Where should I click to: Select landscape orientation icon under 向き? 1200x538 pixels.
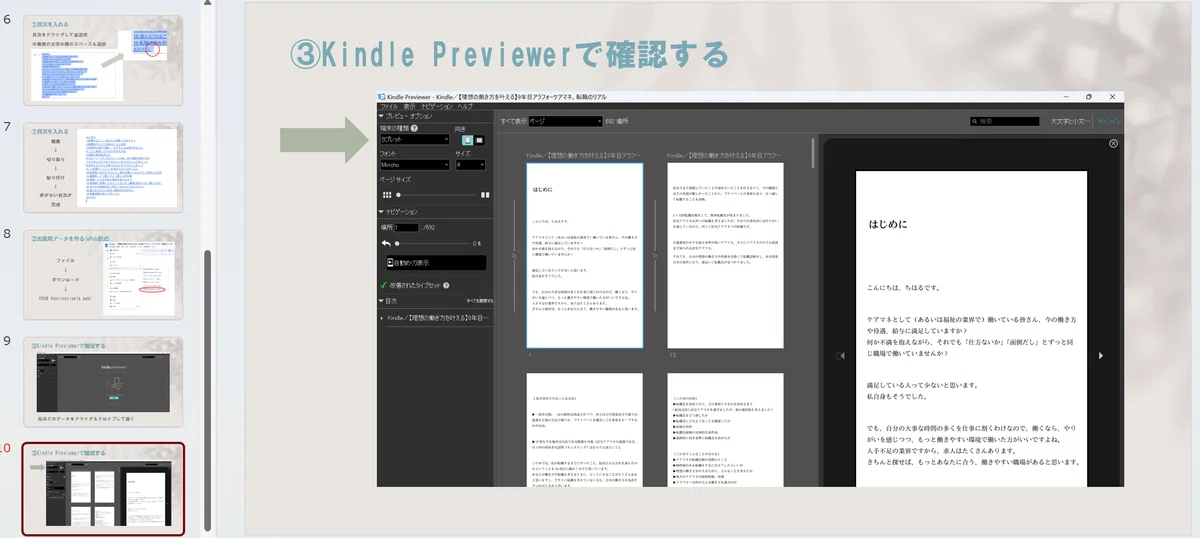480,140
